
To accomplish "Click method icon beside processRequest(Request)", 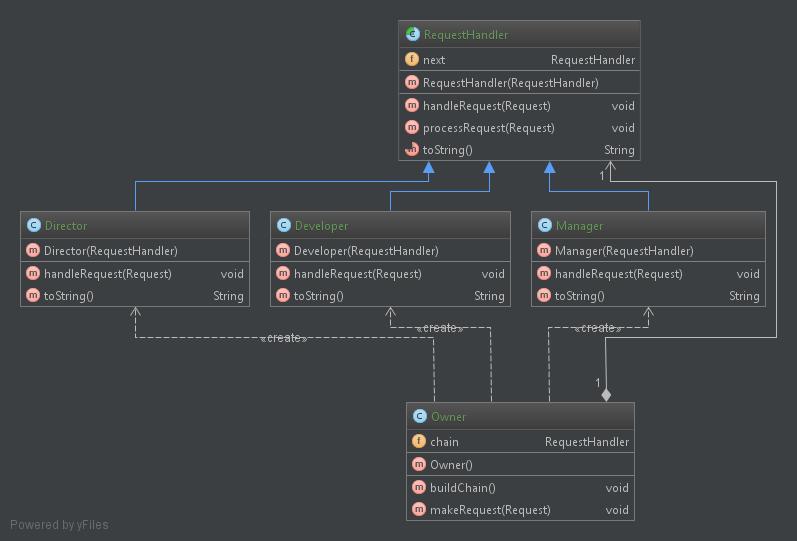I will click(x=412, y=127).
